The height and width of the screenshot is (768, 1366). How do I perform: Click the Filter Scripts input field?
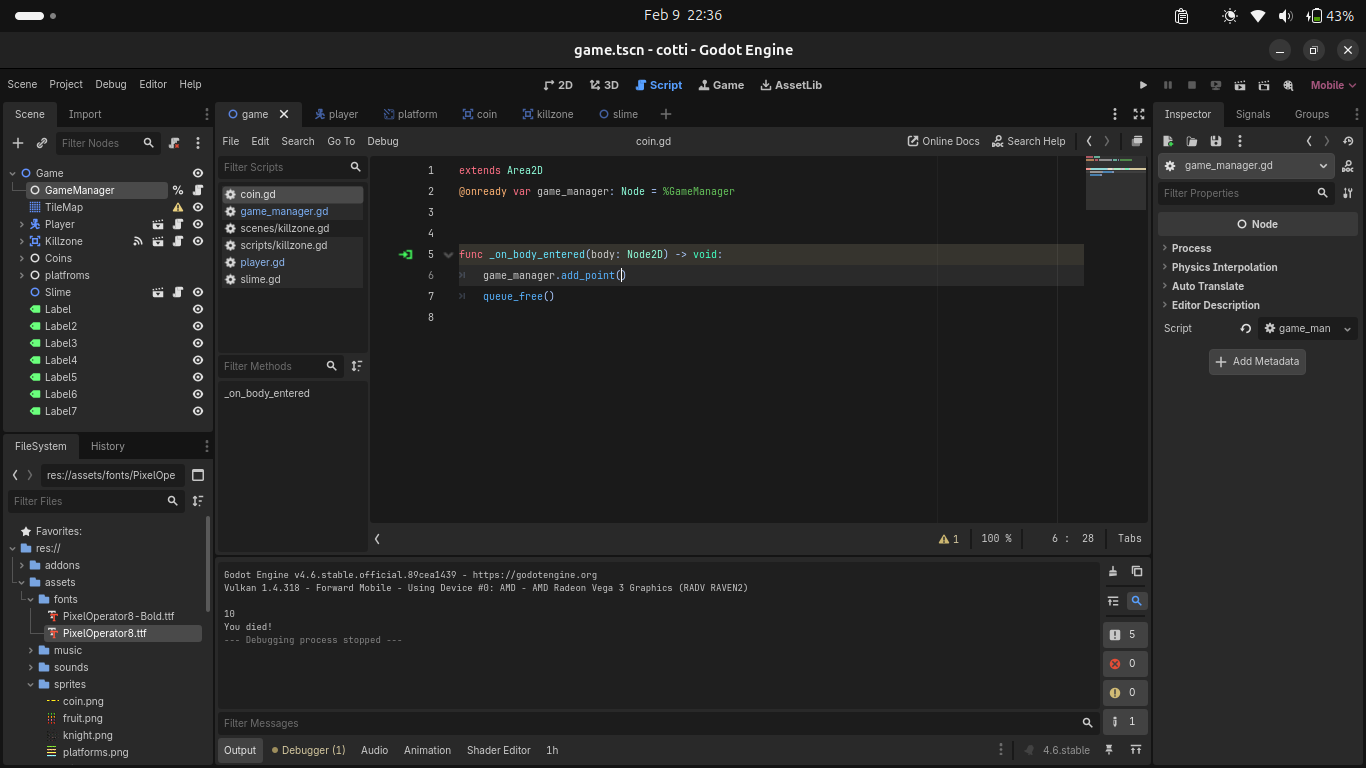(283, 167)
